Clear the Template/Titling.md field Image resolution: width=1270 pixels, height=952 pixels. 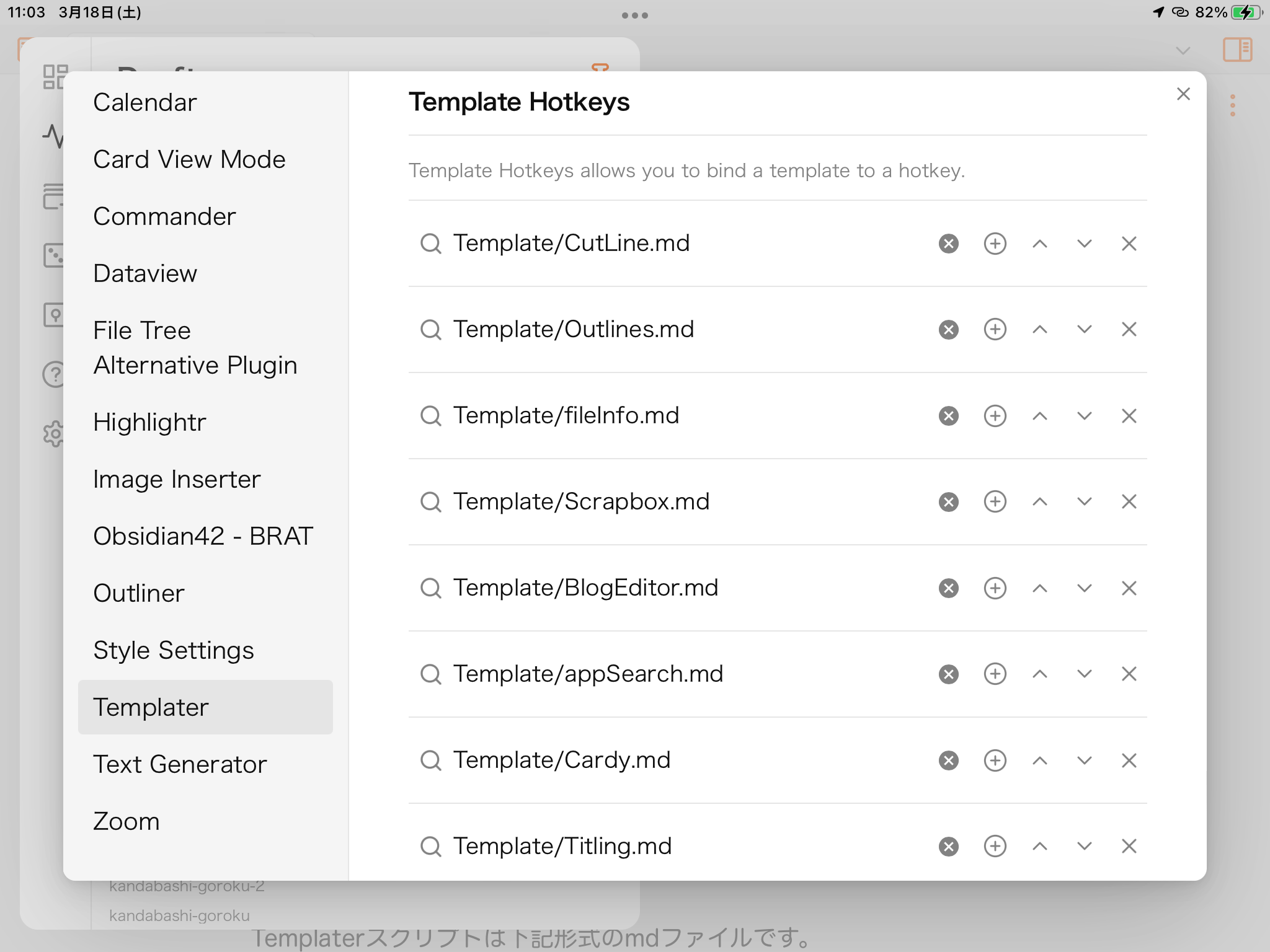(948, 847)
